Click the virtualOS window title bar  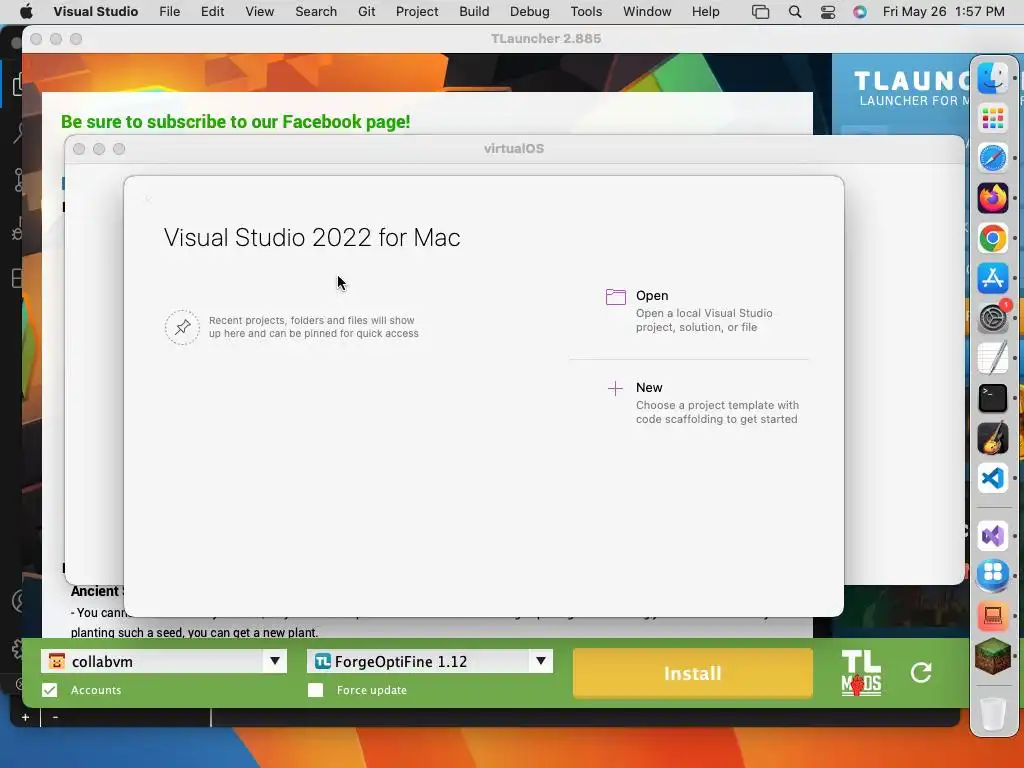[514, 149]
